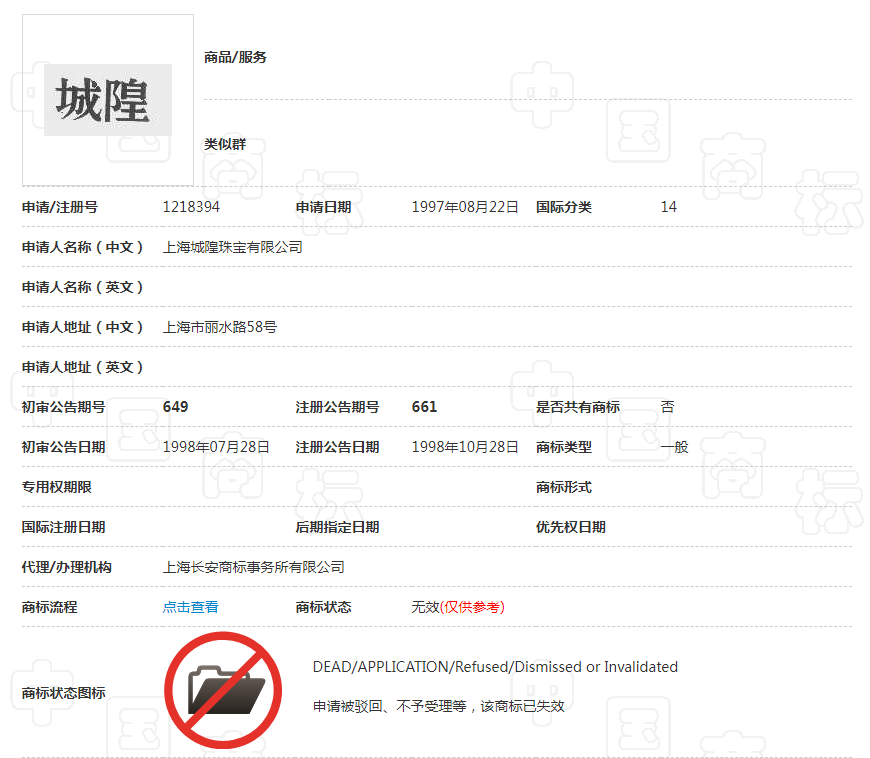Click the 否 shared trademark value
Screen dimensions: 870x758
[x=667, y=407]
